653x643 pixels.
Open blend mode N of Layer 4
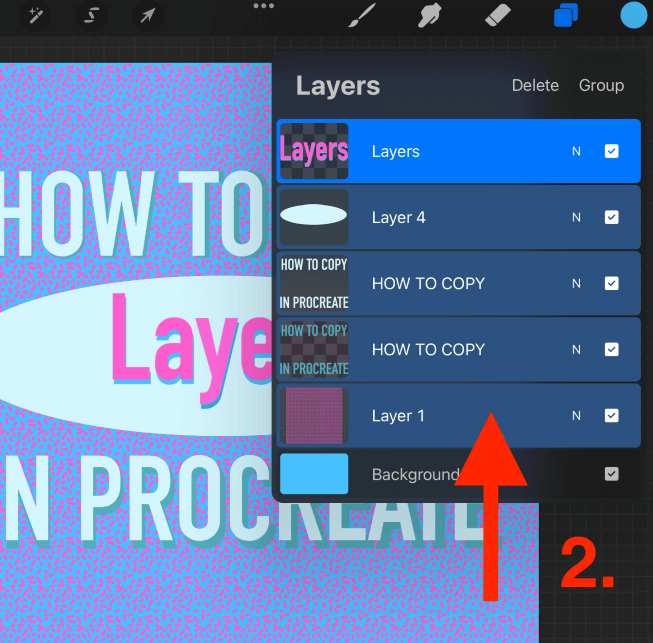pos(576,217)
